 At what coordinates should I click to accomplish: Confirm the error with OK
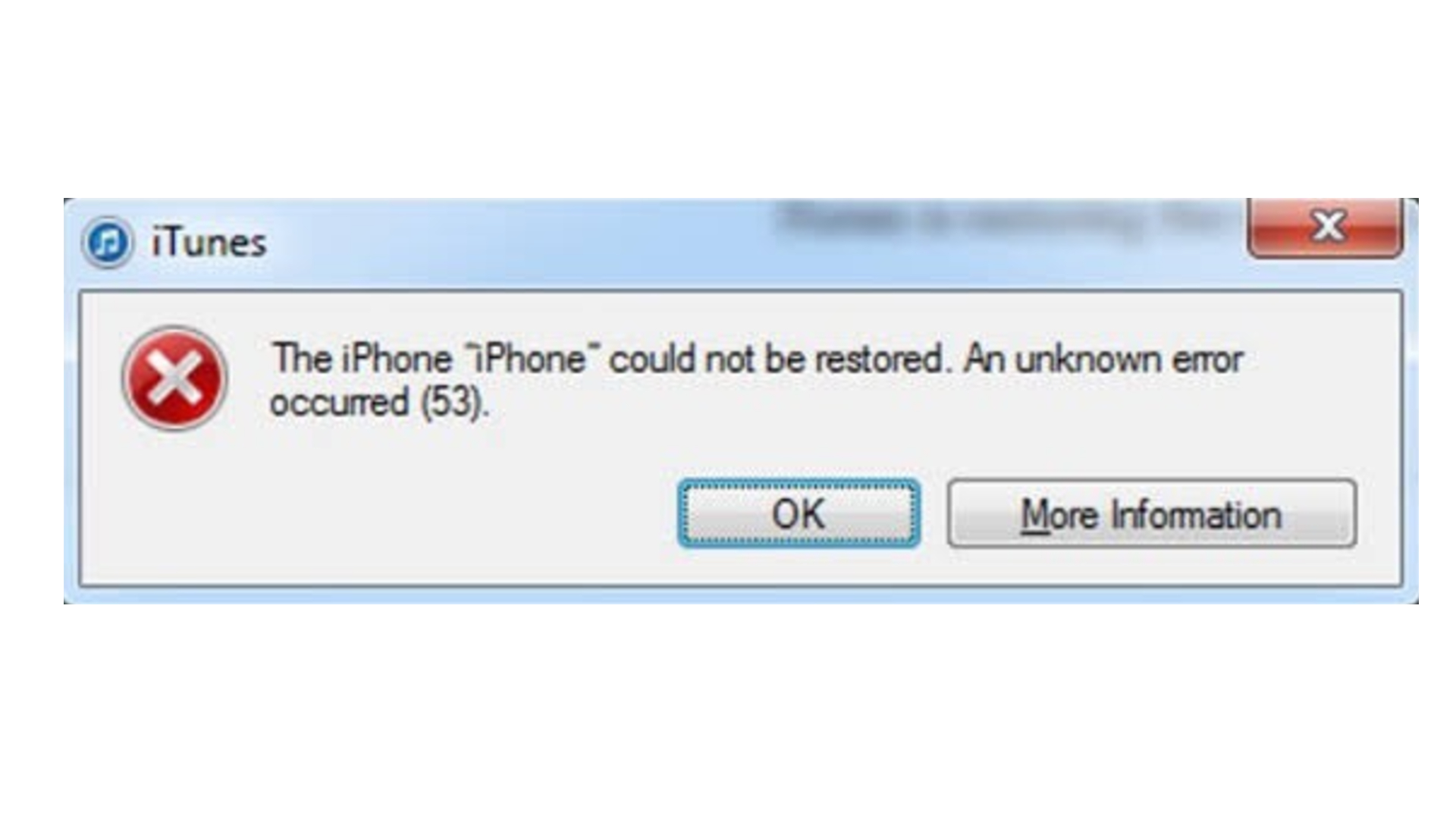[799, 513]
